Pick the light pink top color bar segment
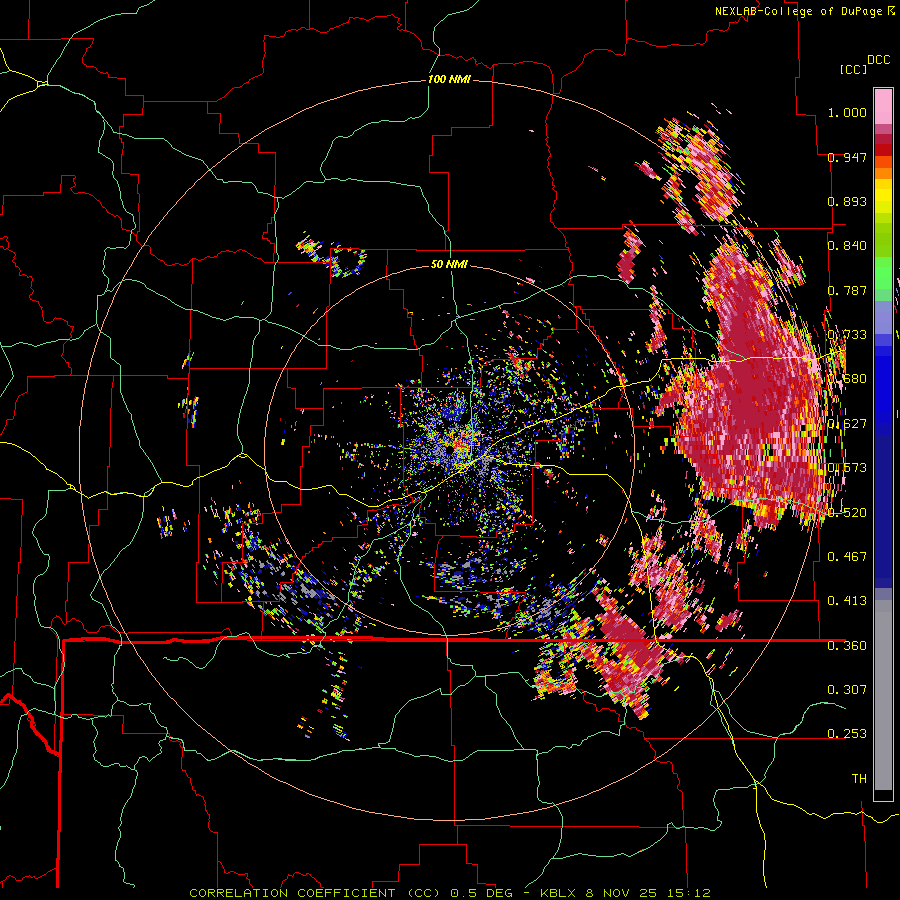This screenshot has width=900, height=900. pos(883,106)
